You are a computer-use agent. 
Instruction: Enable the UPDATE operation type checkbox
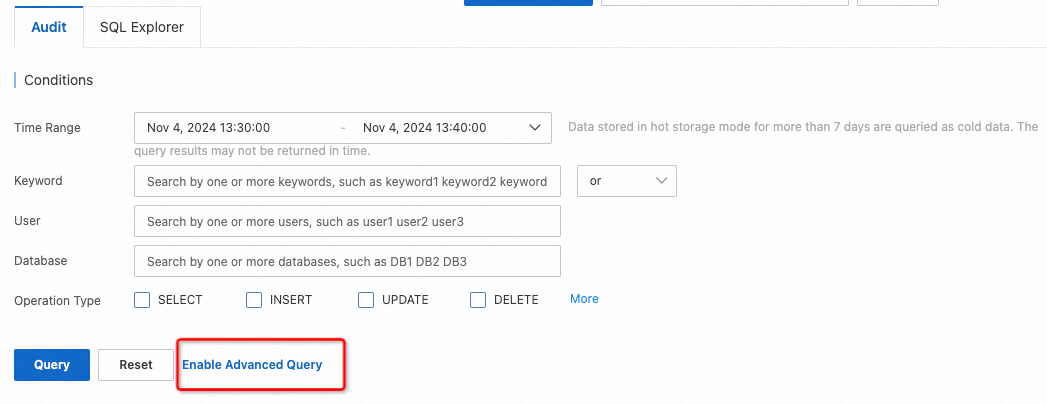[366, 300]
